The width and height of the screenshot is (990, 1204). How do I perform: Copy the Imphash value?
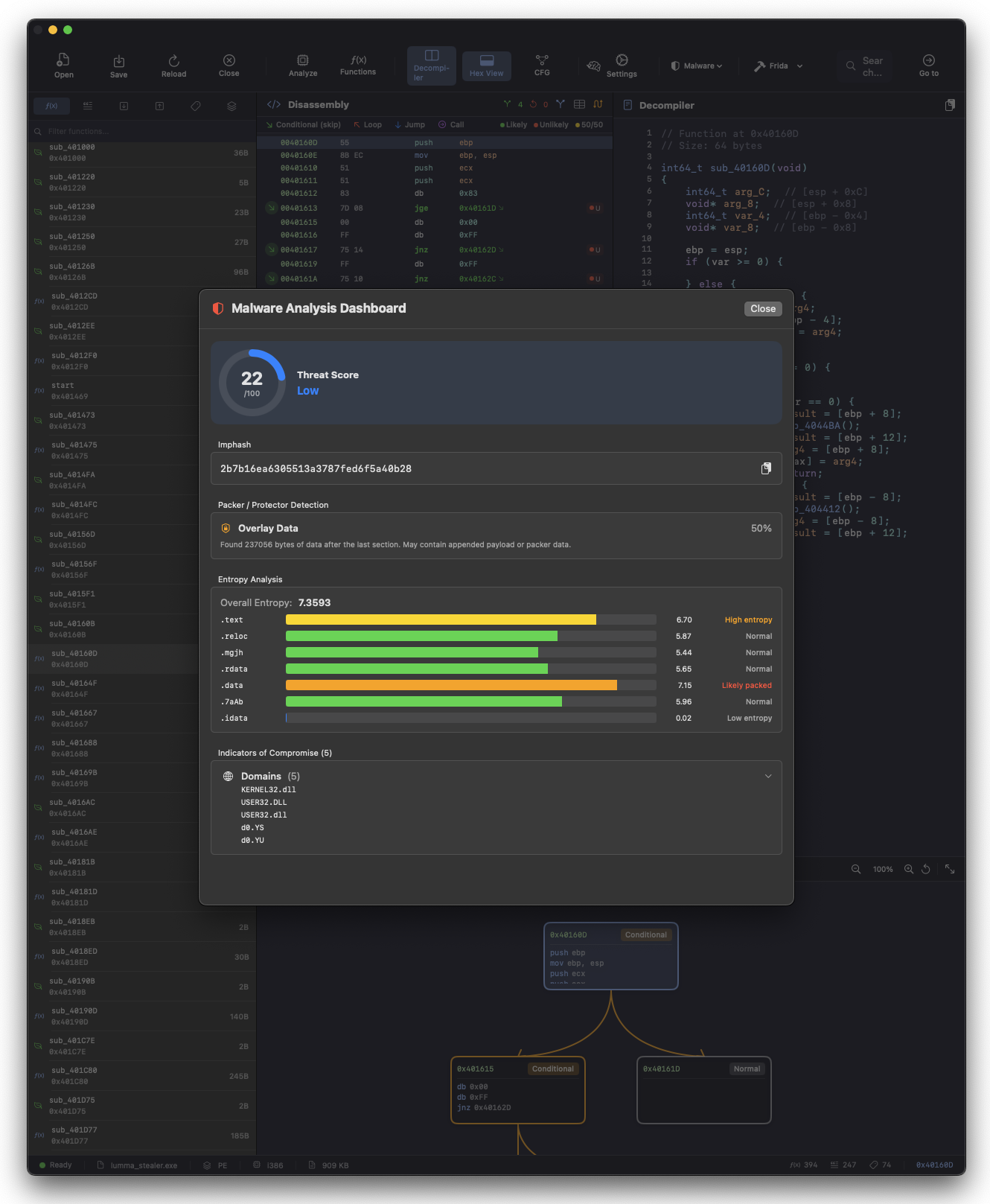pos(766,468)
